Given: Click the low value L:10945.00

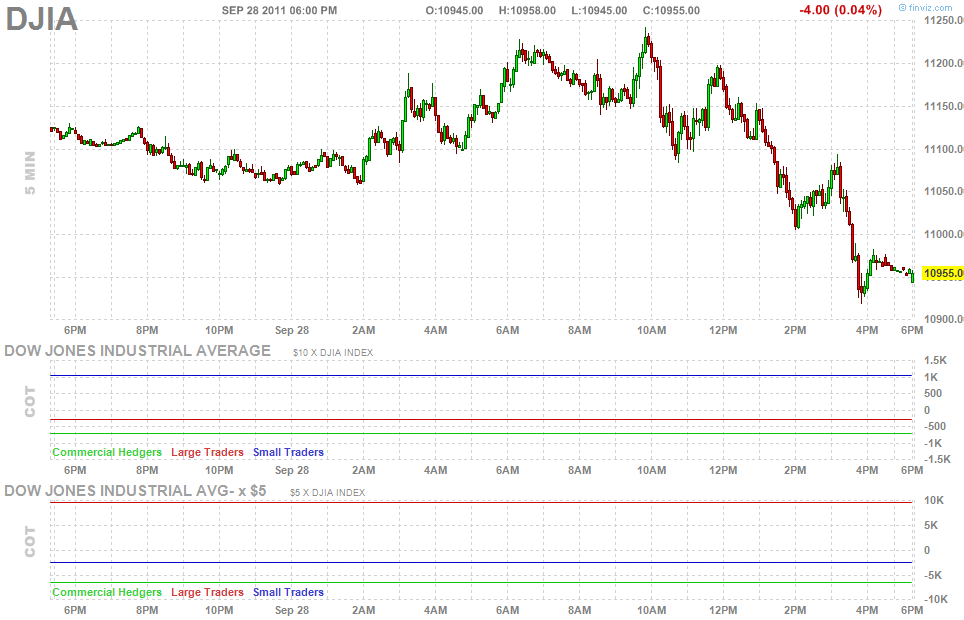Looking at the screenshot, I should tap(599, 10).
